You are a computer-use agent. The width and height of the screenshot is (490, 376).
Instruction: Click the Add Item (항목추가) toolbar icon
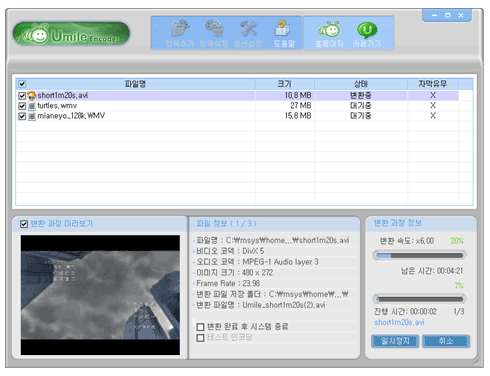tap(180, 34)
